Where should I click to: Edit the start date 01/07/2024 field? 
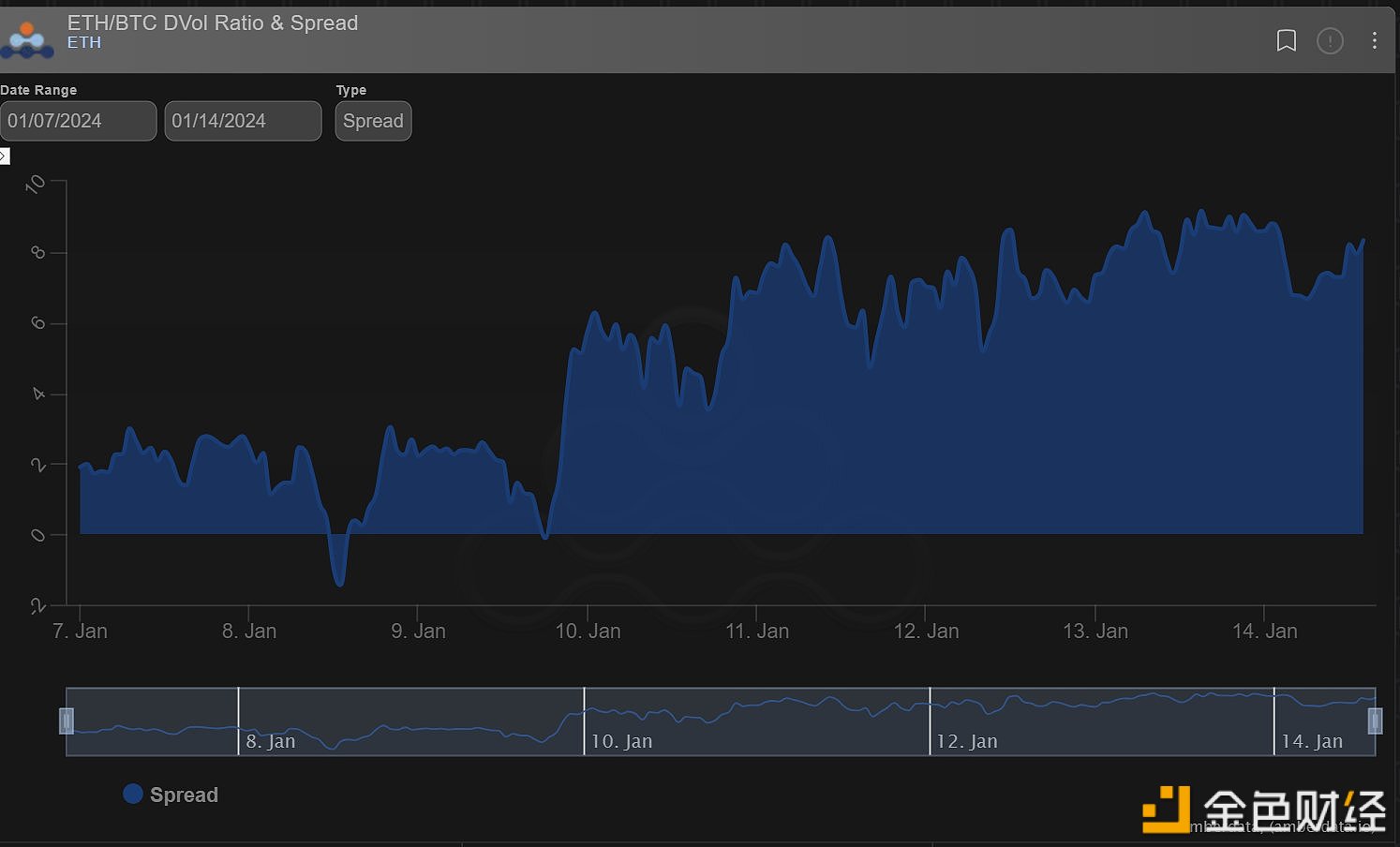tap(78, 121)
